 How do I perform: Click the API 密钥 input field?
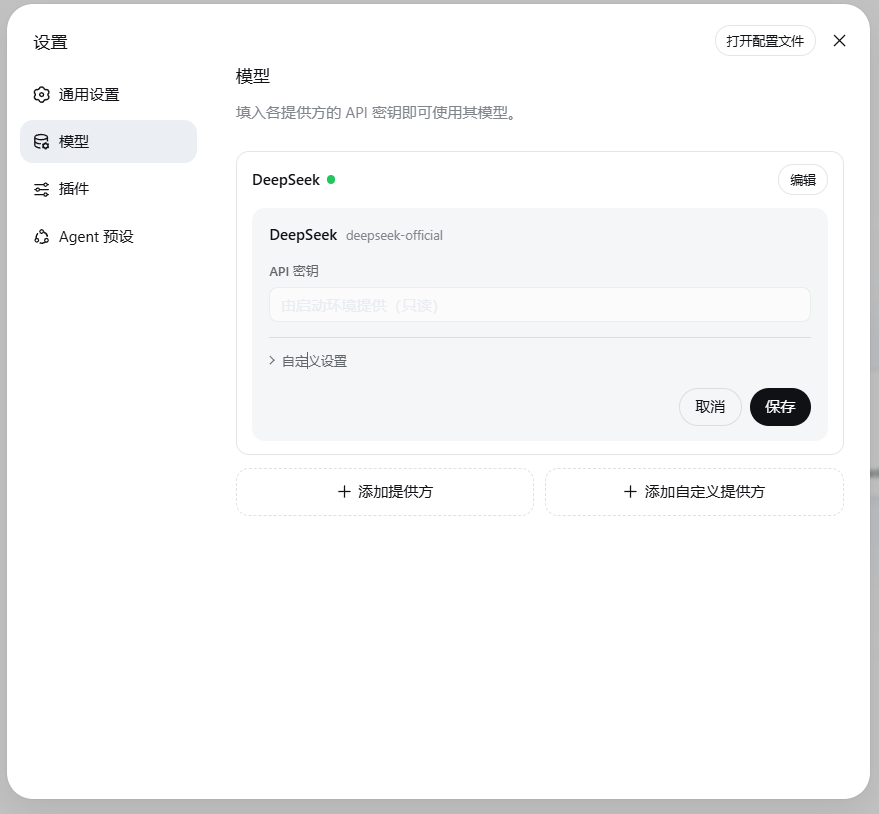(540, 305)
